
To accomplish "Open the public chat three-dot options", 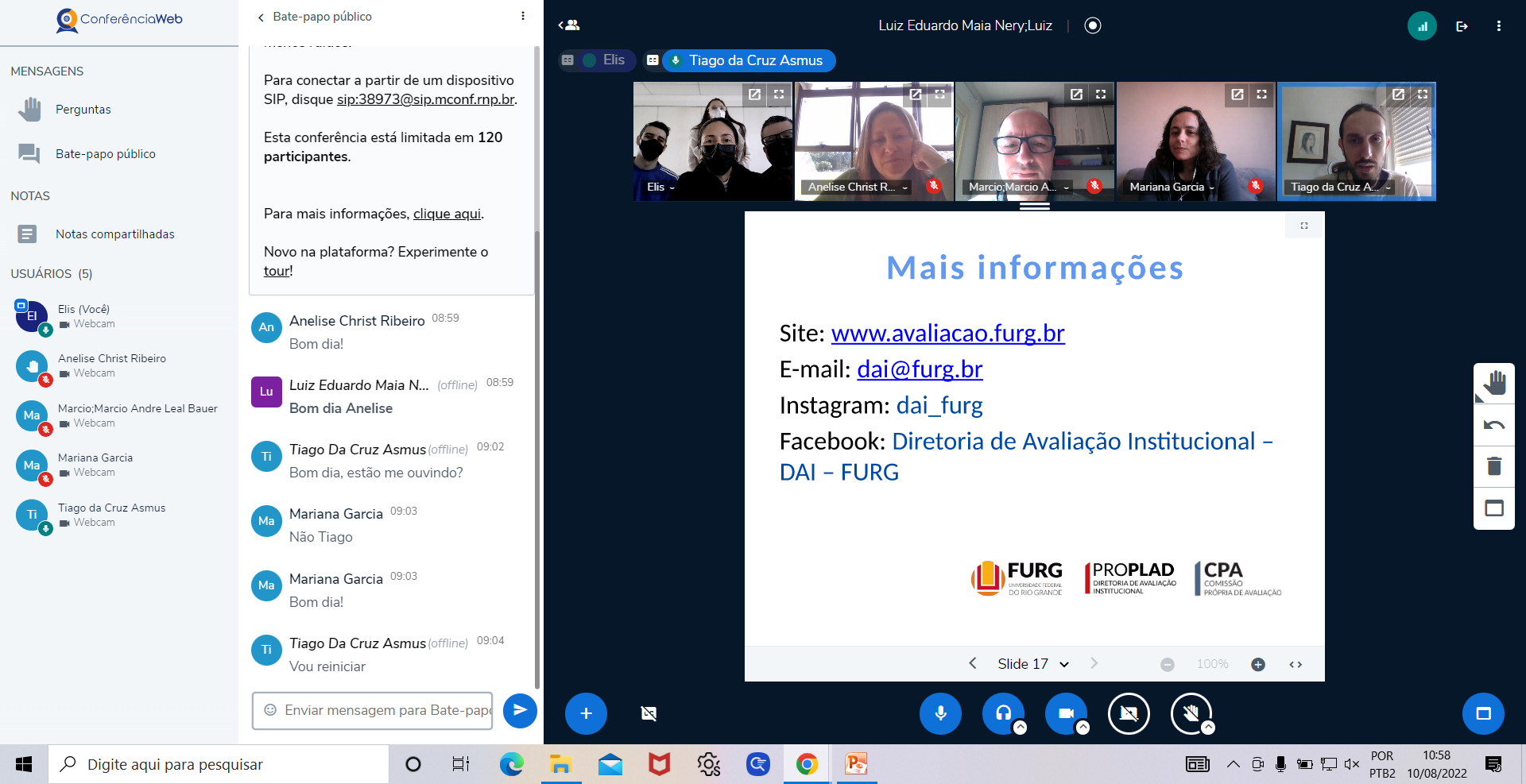I will 523,17.
